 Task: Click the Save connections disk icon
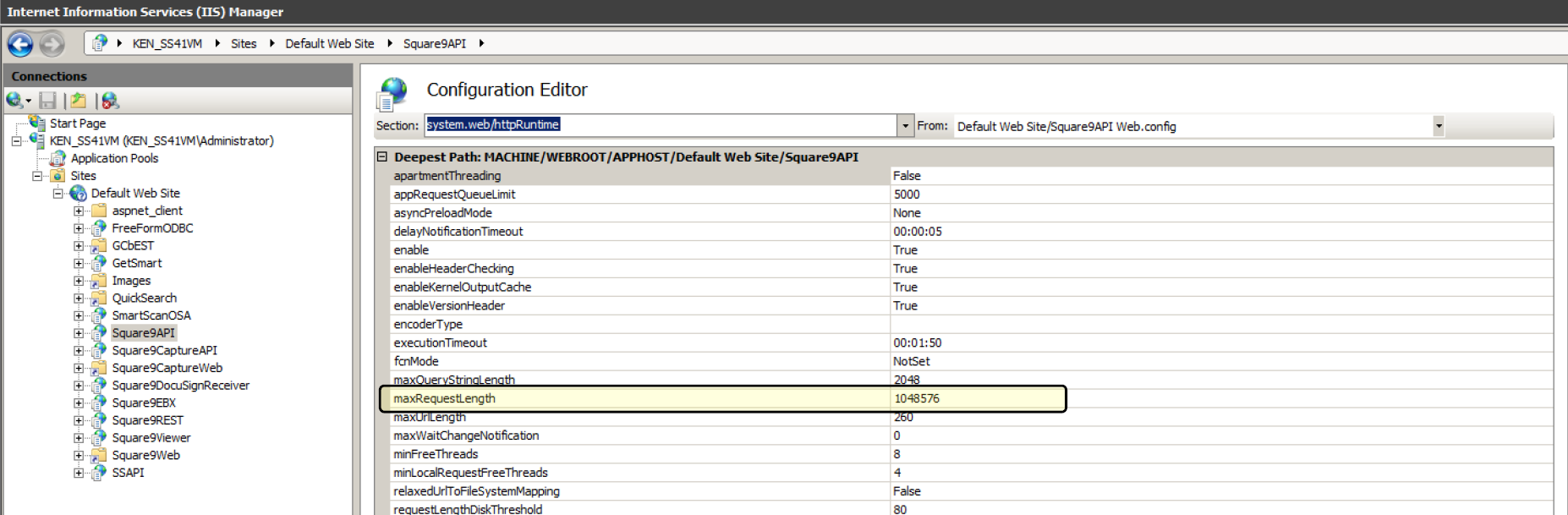pyautogui.click(x=48, y=101)
